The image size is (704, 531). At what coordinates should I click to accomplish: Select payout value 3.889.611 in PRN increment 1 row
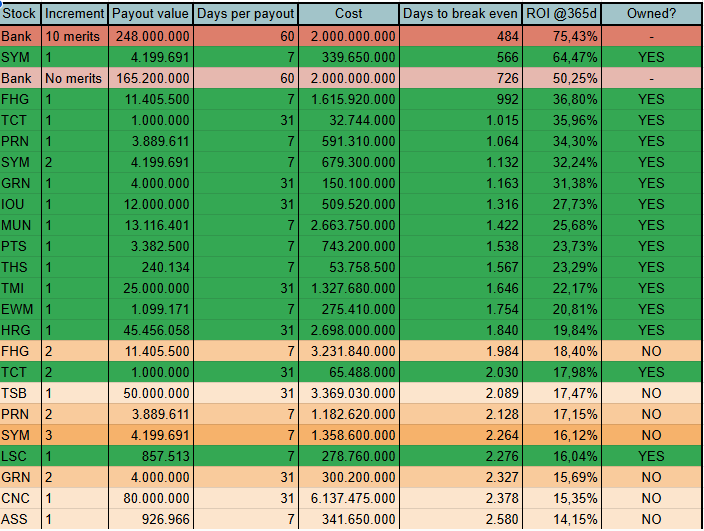(150, 141)
